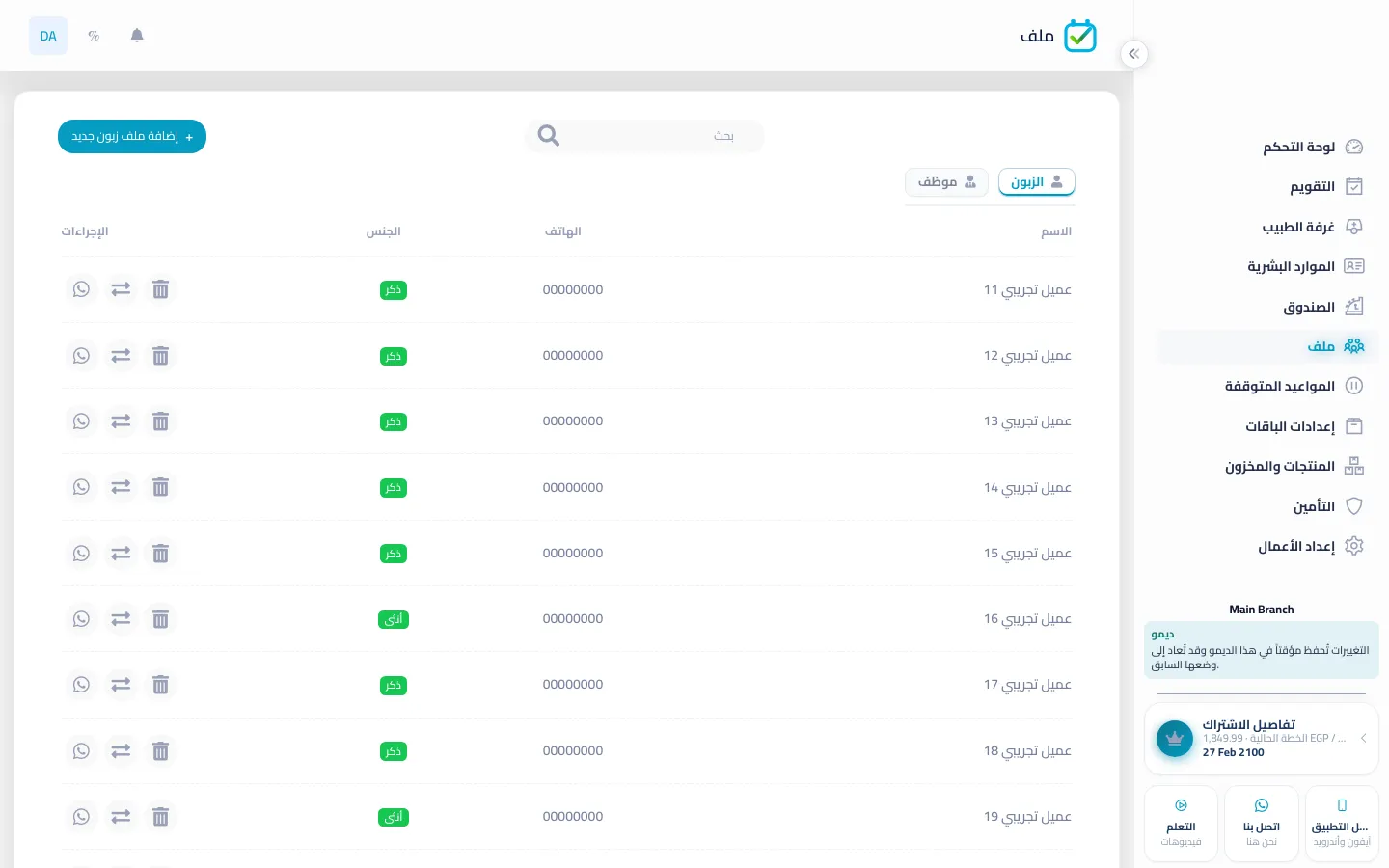The width and height of the screenshot is (1389, 868).
Task: Delete the client عميل تجريبي 14
Action: [161, 487]
